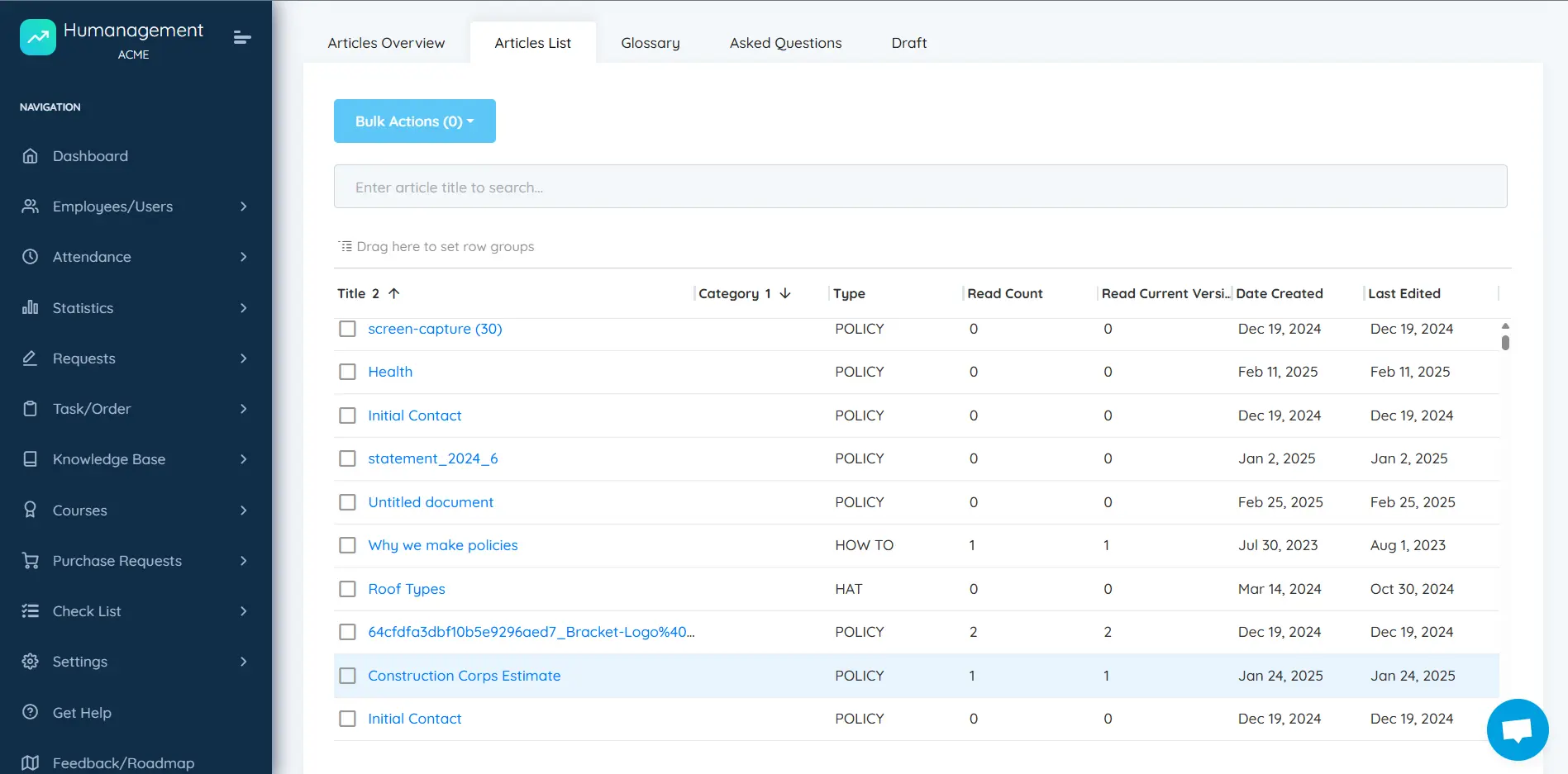This screenshot has height=774, width=1568.
Task: Sort by the Read Count column header
Action: (x=1005, y=293)
